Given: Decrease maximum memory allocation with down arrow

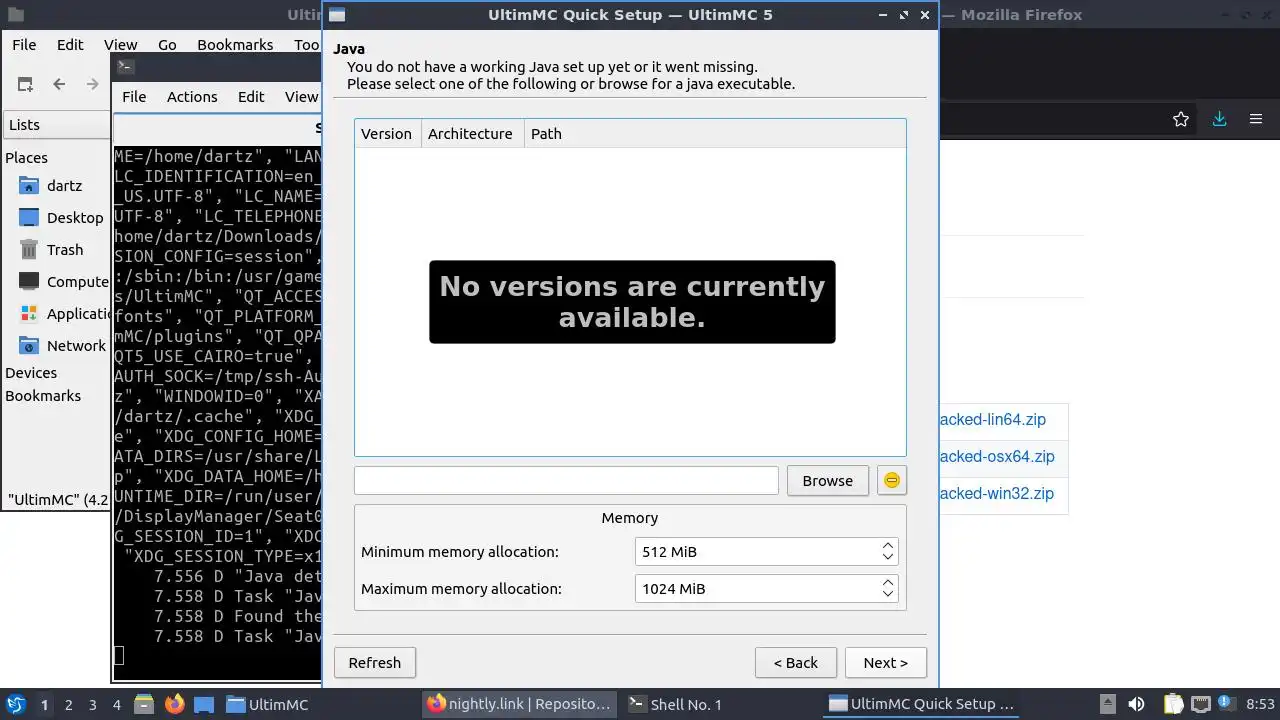Looking at the screenshot, I should coord(888,594).
